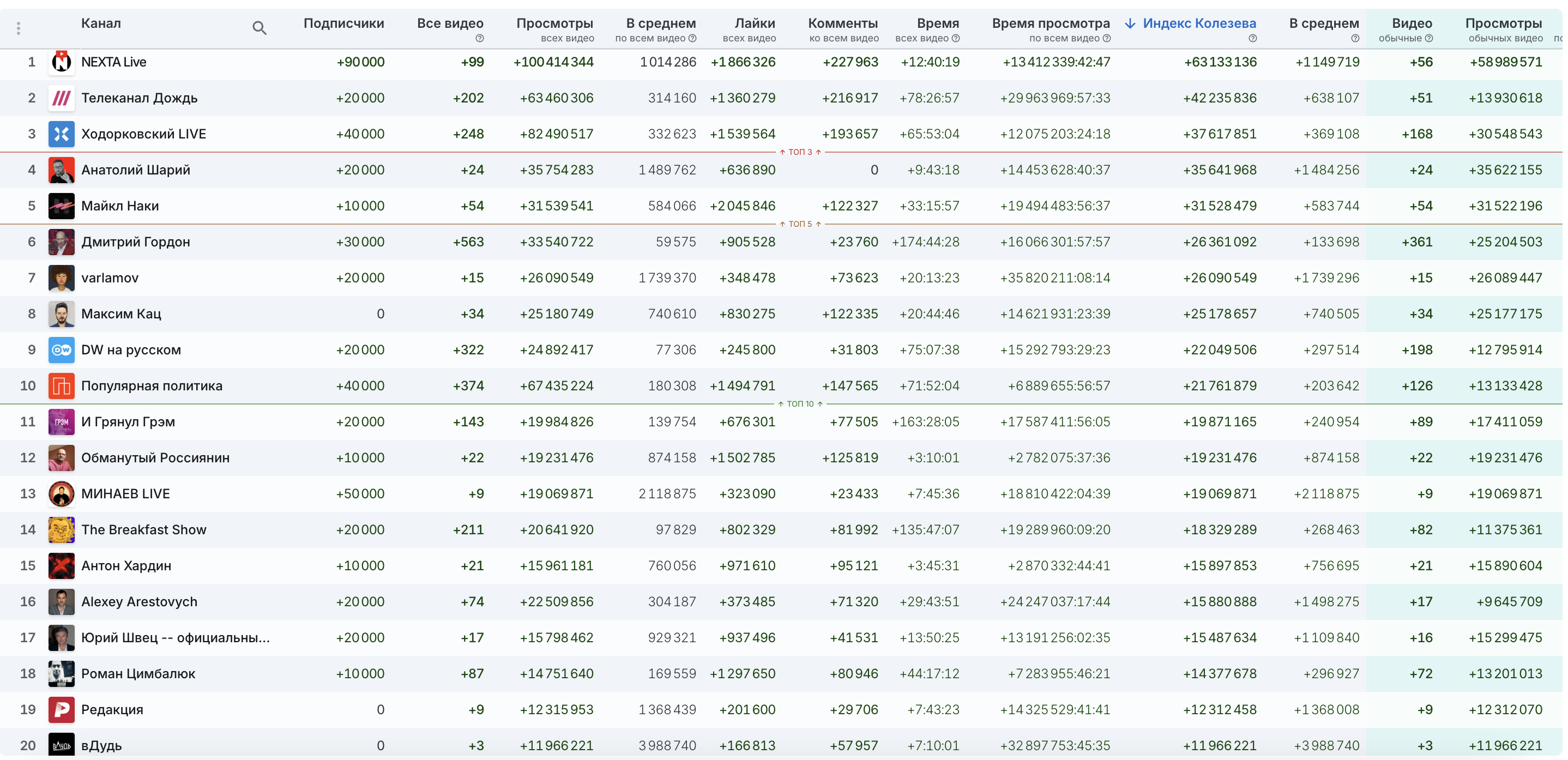Click the channel search magnifier icon
The height and width of the screenshot is (760, 1568).
click(260, 28)
